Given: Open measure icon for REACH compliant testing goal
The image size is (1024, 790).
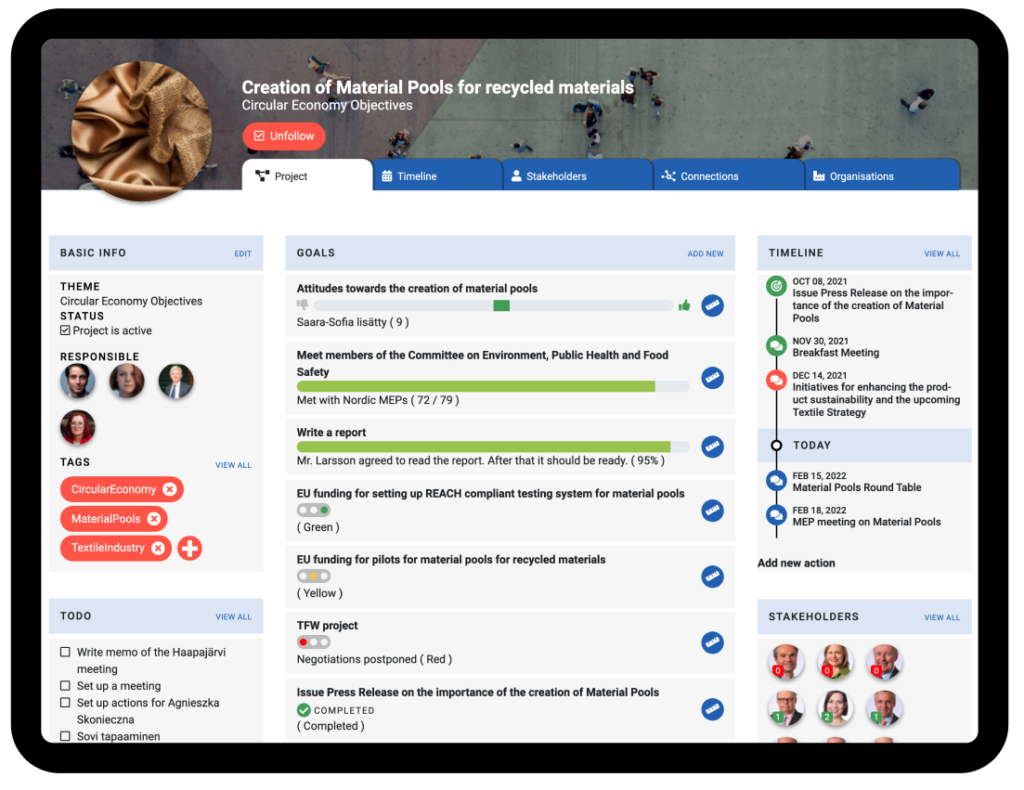Looking at the screenshot, I should click(x=712, y=511).
